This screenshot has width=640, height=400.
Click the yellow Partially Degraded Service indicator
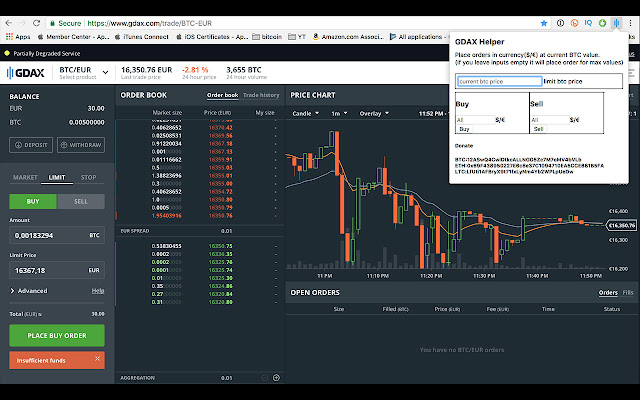click(x=7, y=53)
